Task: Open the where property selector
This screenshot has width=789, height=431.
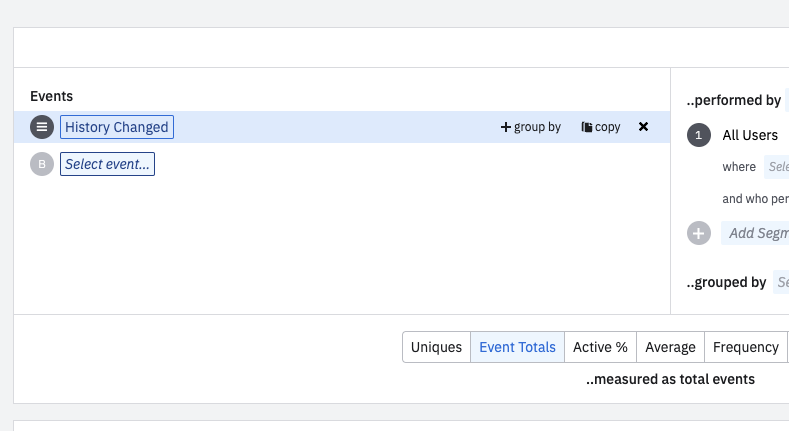Action: pos(777,167)
